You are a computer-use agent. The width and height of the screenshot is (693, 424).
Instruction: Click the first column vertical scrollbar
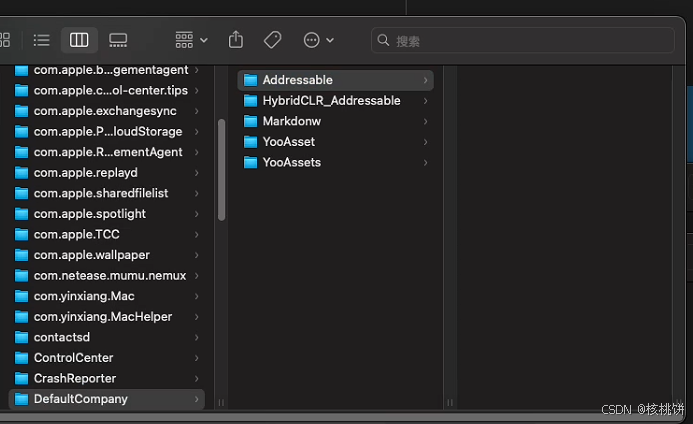[x=221, y=170]
